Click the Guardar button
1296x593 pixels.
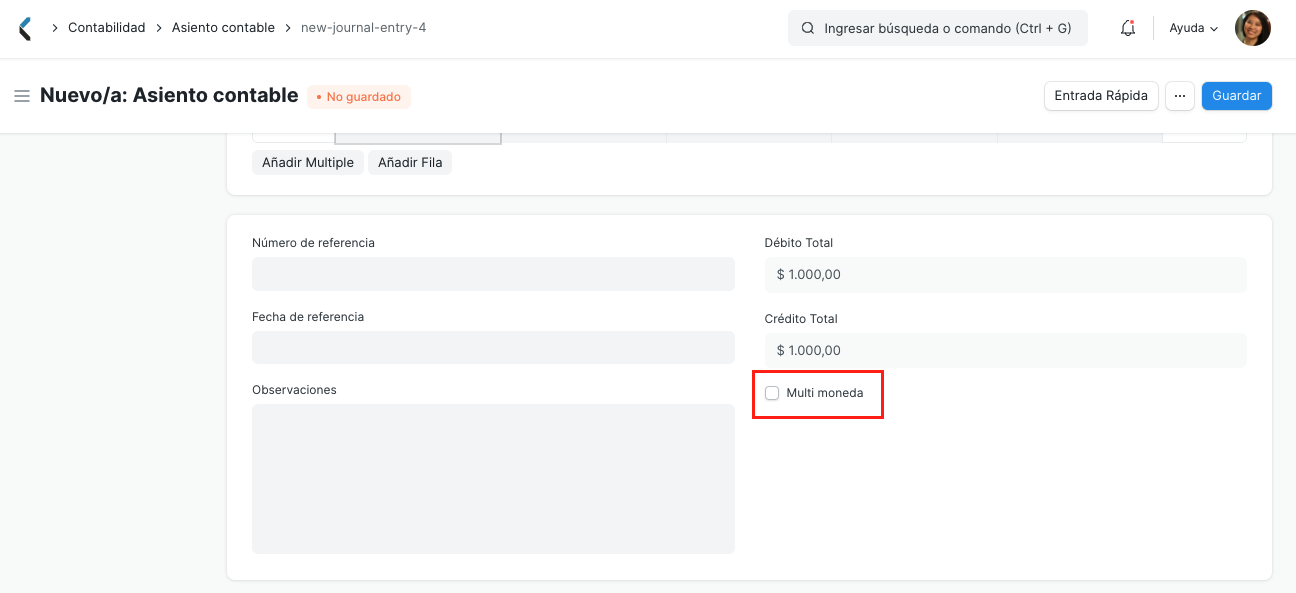(1237, 96)
